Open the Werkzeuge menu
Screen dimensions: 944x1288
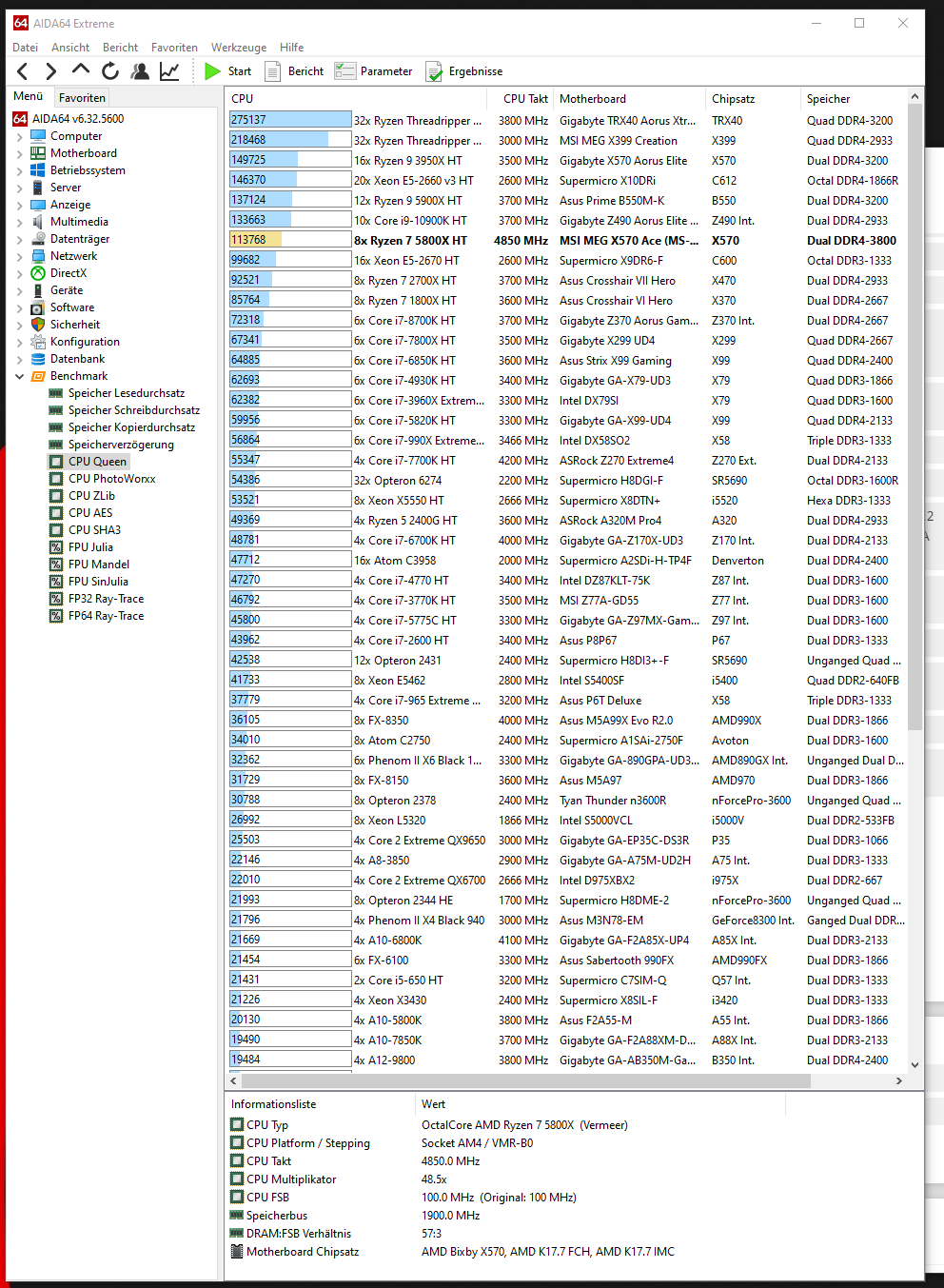tap(239, 48)
